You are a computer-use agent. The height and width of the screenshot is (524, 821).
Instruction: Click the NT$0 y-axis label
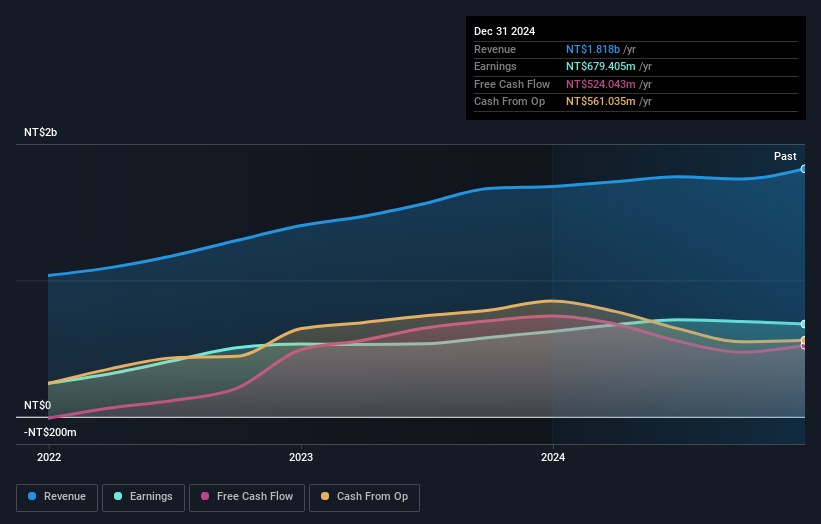click(x=38, y=406)
